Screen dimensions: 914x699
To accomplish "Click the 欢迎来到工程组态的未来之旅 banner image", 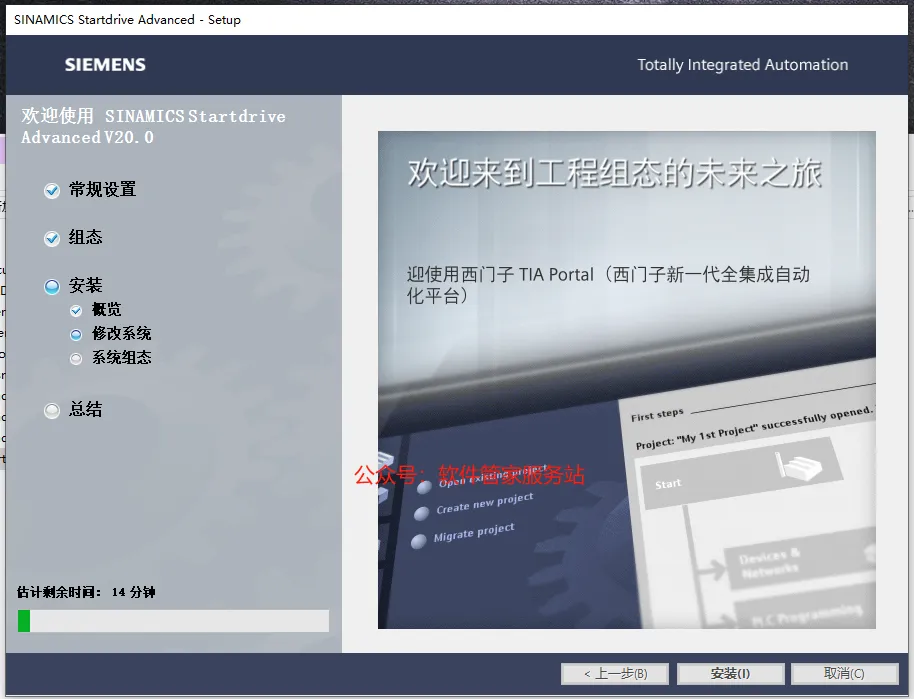I will click(627, 380).
